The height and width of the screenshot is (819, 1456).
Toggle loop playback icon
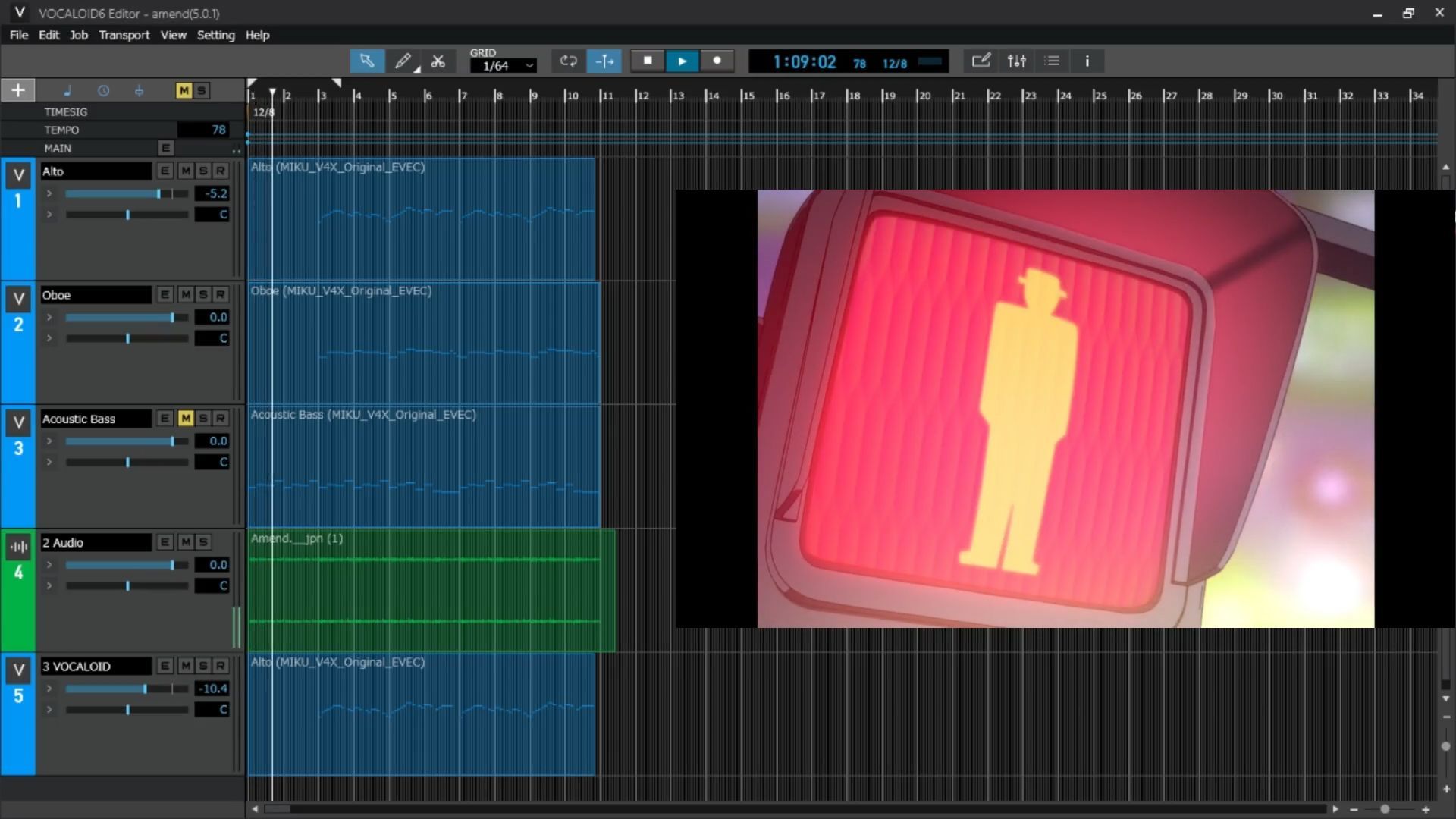[x=569, y=61]
